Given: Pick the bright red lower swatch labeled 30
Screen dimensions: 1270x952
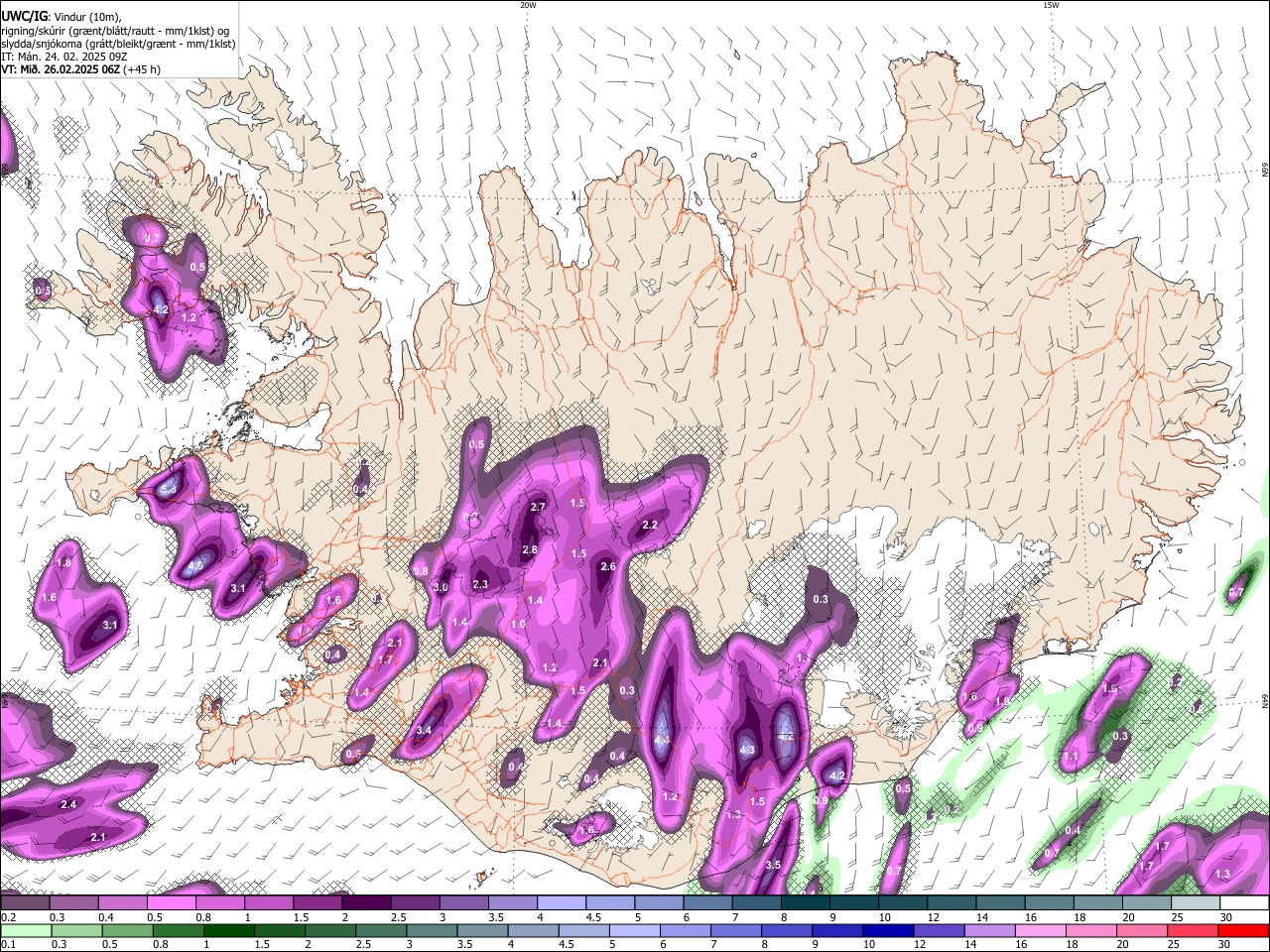Looking at the screenshot, I should pyautogui.click(x=1242, y=930).
